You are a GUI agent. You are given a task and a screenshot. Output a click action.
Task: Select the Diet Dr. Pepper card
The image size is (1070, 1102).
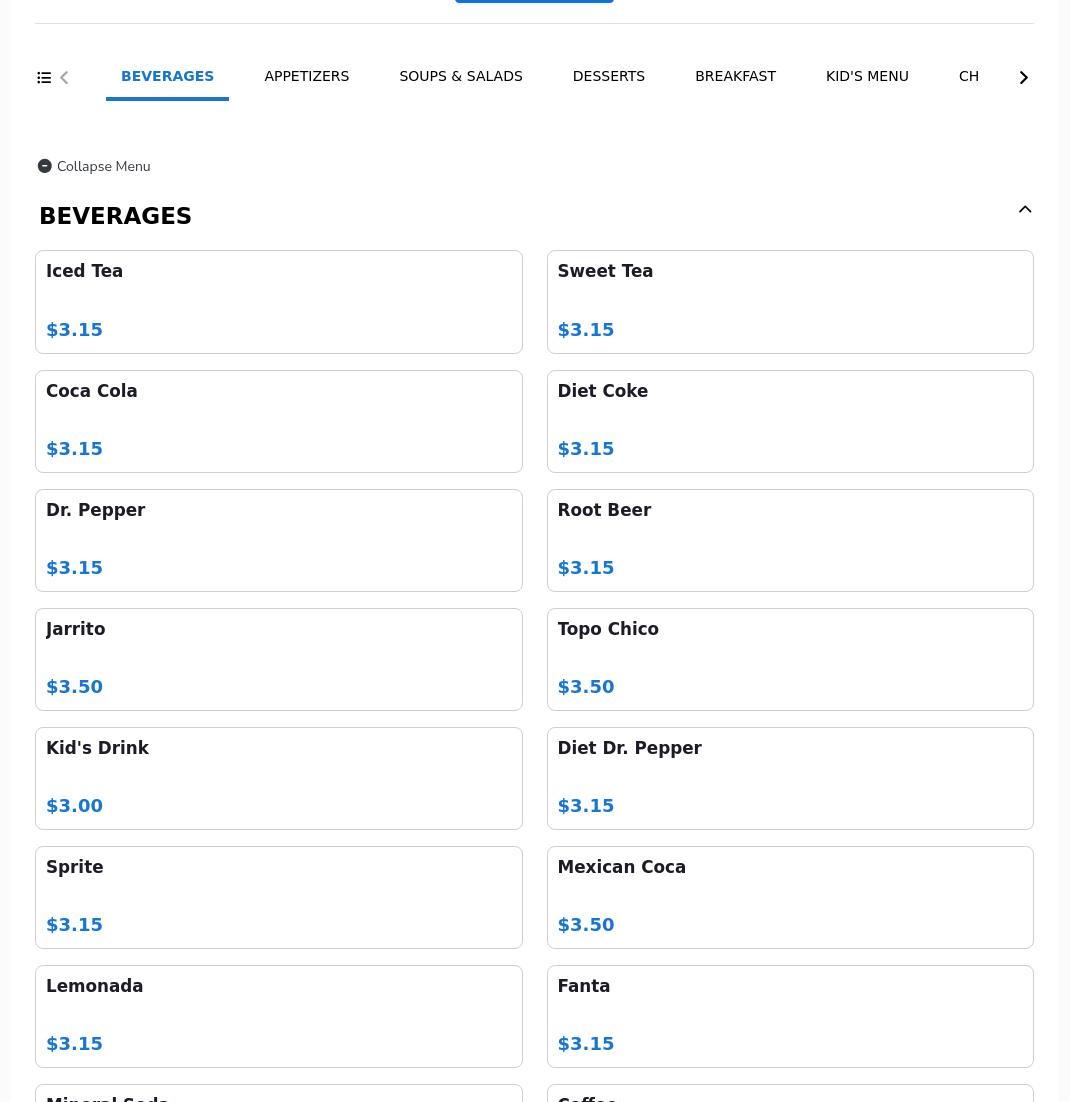pos(790,779)
